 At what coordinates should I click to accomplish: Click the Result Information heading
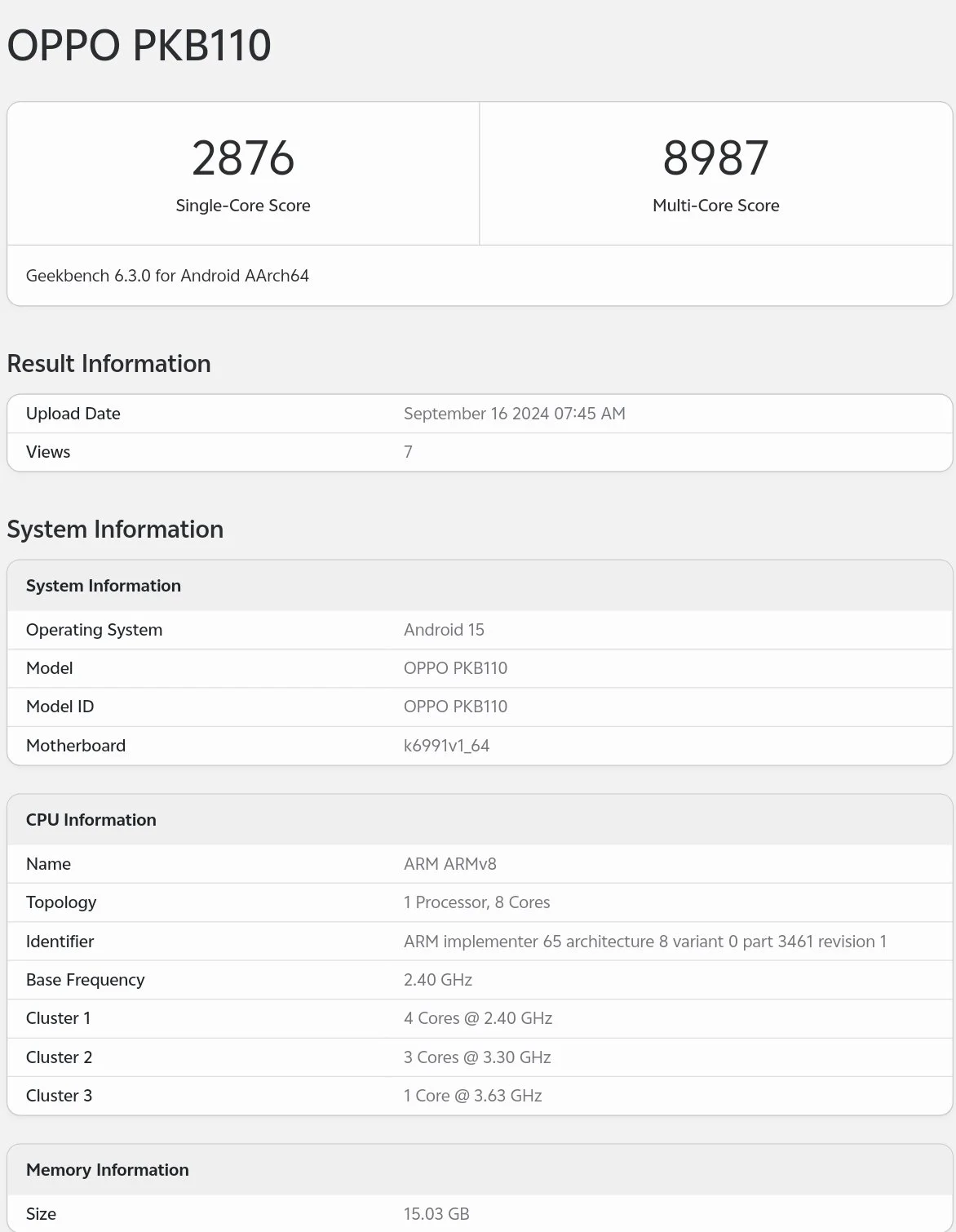[108, 364]
